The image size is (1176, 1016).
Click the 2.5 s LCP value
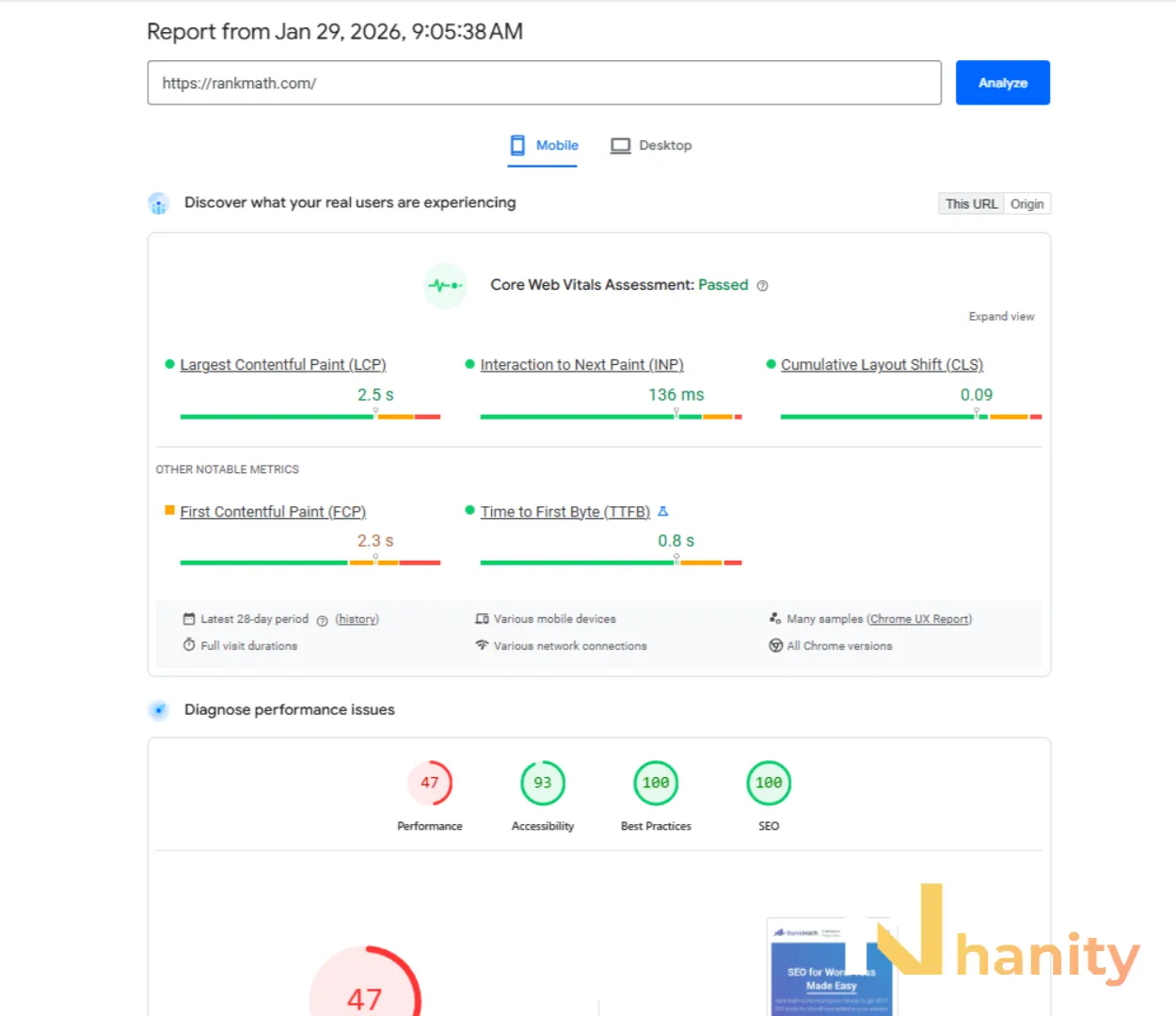point(375,395)
